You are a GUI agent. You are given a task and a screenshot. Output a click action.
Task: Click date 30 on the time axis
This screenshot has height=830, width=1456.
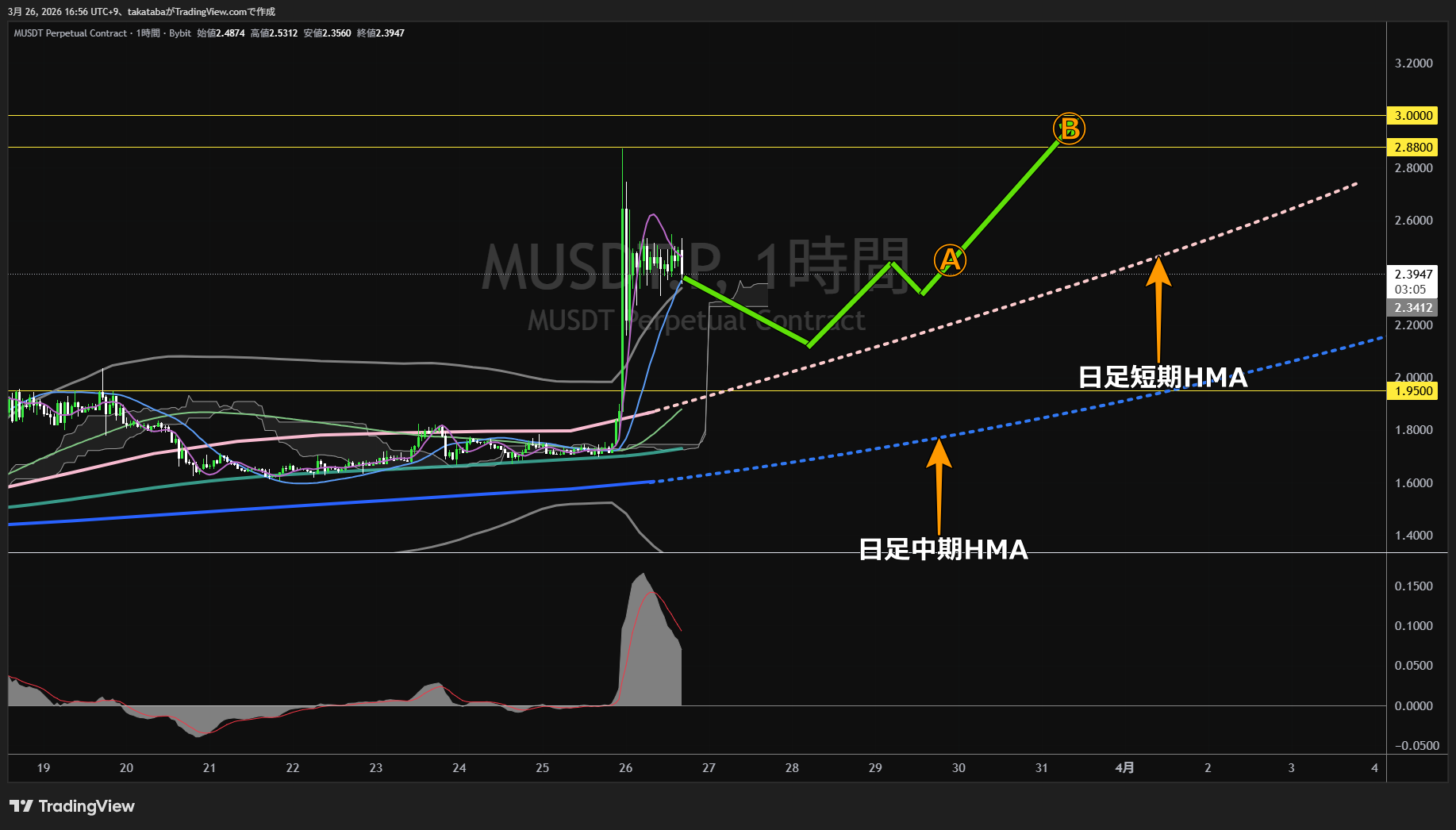pyautogui.click(x=959, y=768)
